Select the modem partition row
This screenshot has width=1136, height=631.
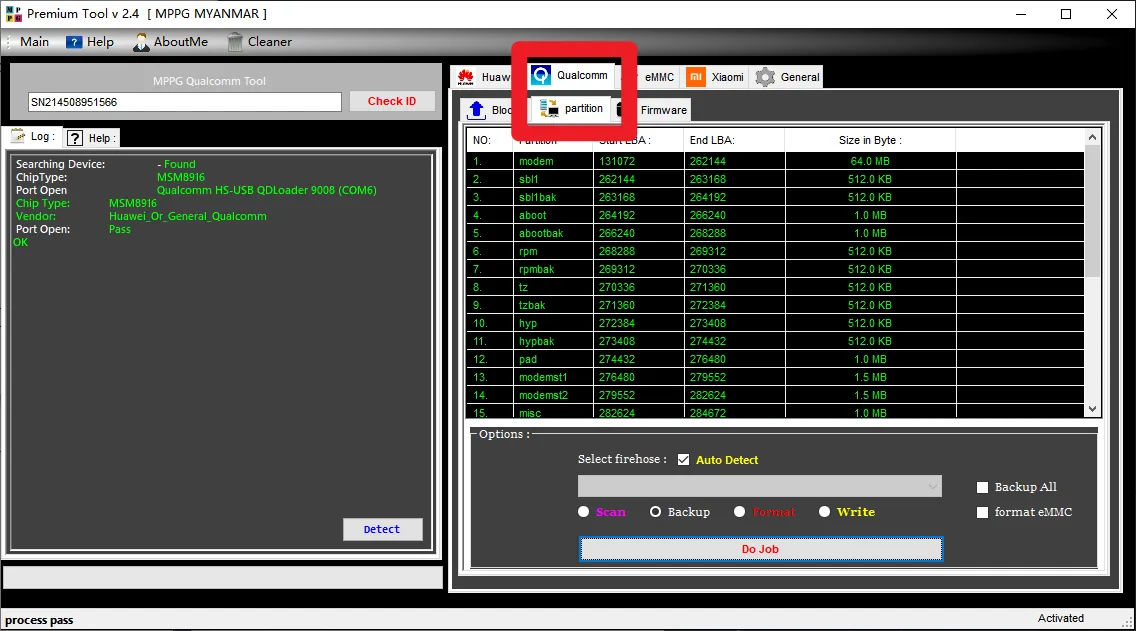point(775,161)
